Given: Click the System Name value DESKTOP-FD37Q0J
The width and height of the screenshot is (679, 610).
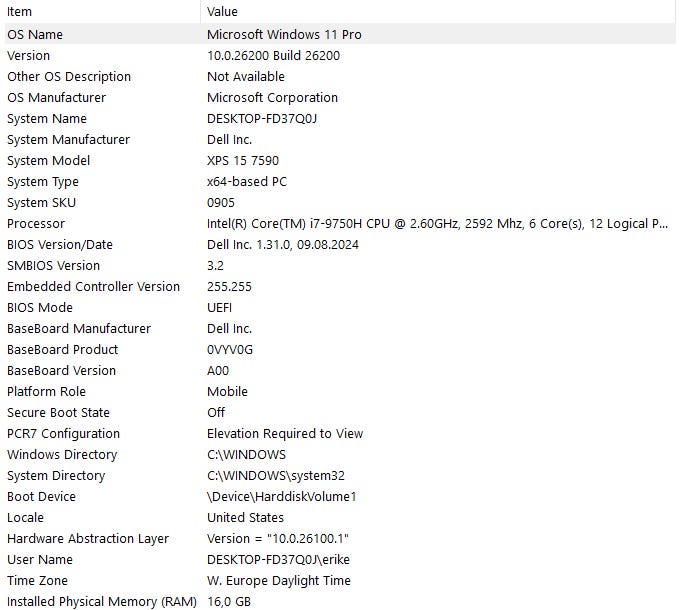Looking at the screenshot, I should point(262,119).
